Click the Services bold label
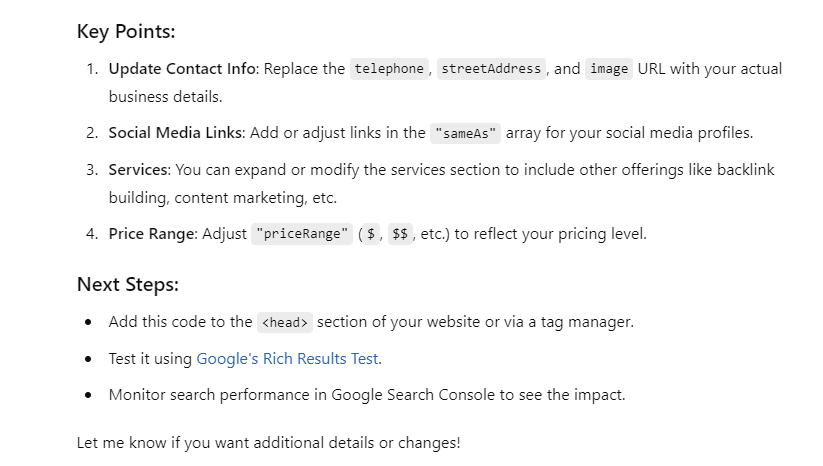 click(139, 170)
